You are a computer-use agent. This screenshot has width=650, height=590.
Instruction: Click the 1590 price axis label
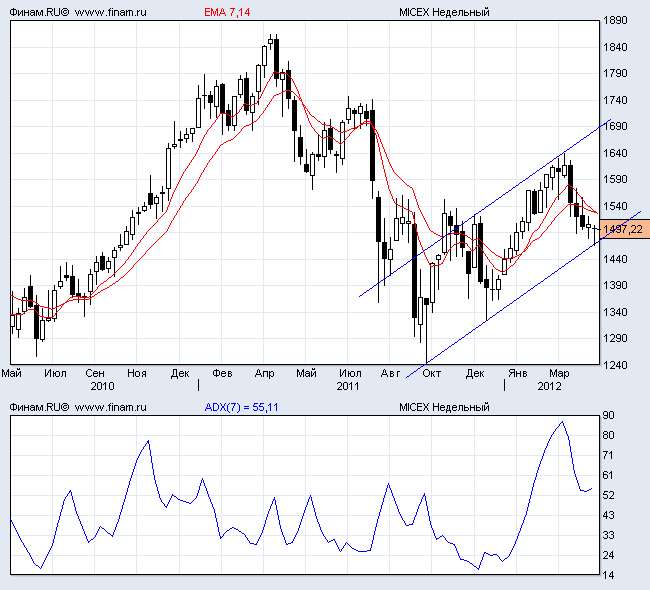point(615,180)
